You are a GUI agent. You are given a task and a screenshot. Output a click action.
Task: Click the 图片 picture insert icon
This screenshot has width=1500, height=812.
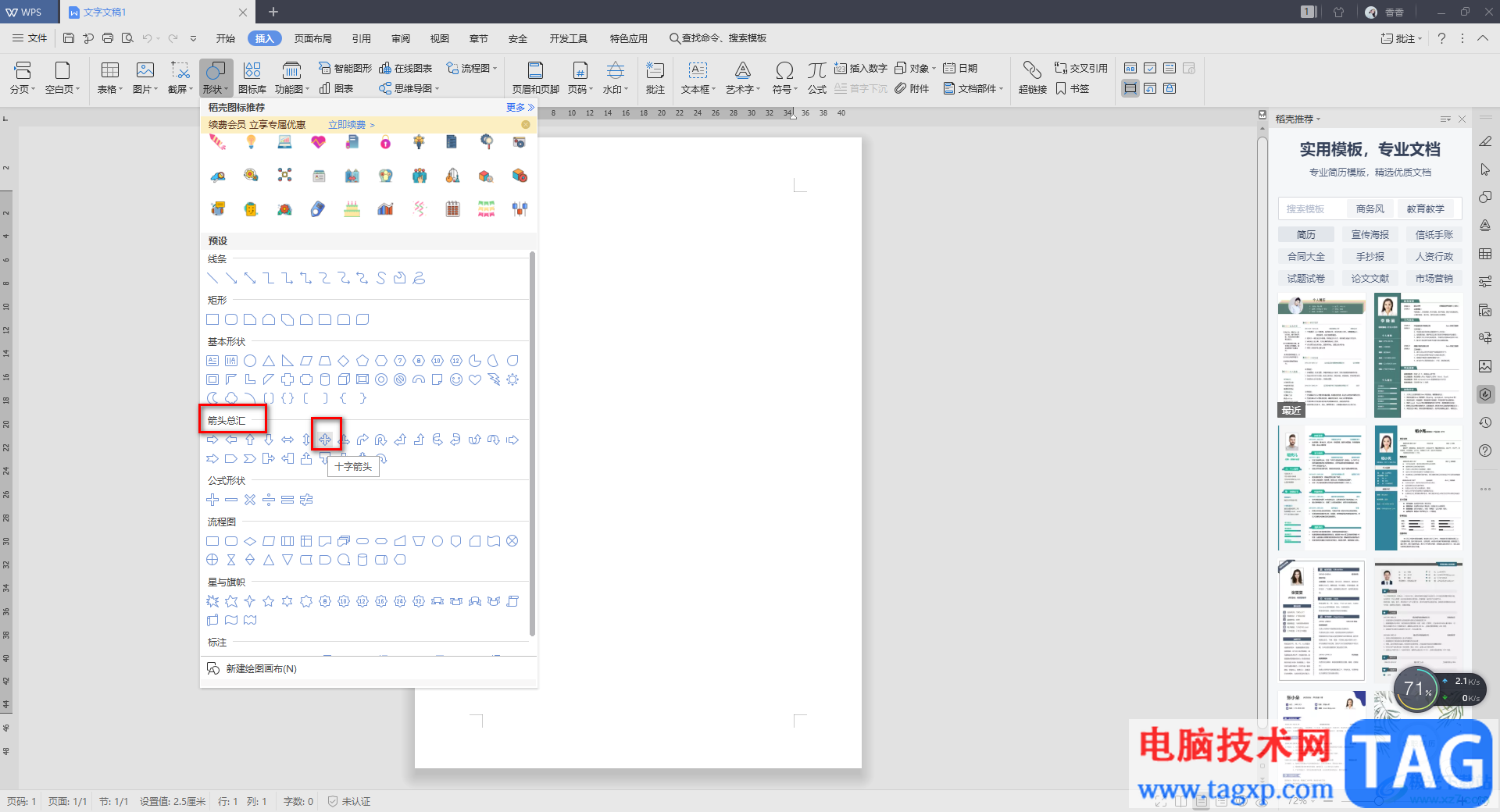coord(145,78)
